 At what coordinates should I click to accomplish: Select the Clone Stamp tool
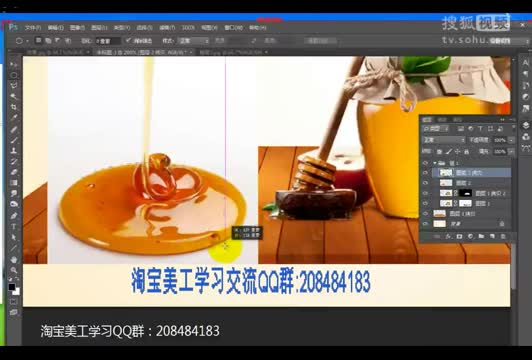coord(14,150)
